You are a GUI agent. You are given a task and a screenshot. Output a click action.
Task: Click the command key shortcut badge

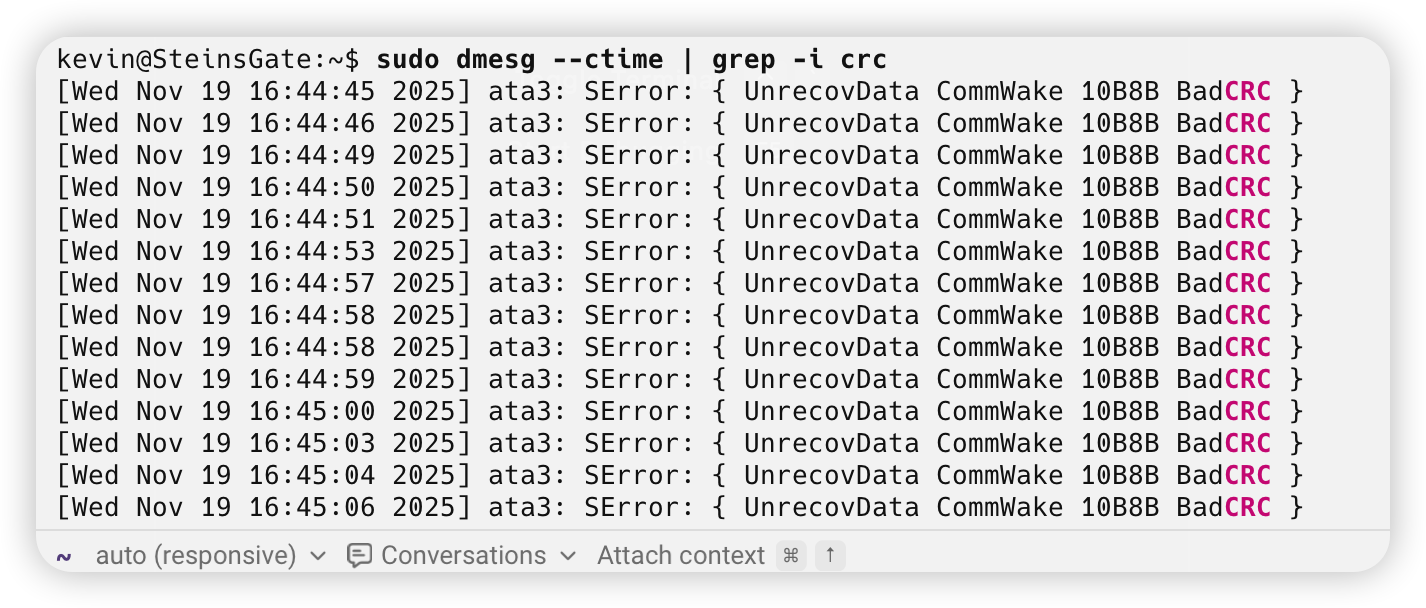[x=791, y=556]
